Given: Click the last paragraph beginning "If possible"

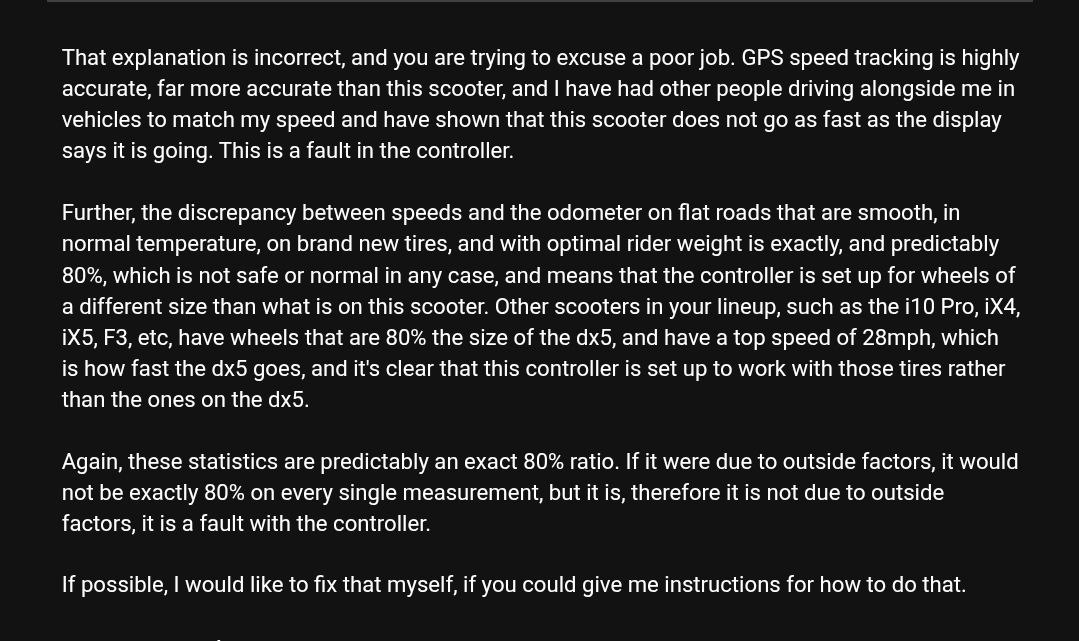Looking at the screenshot, I should click(513, 585).
